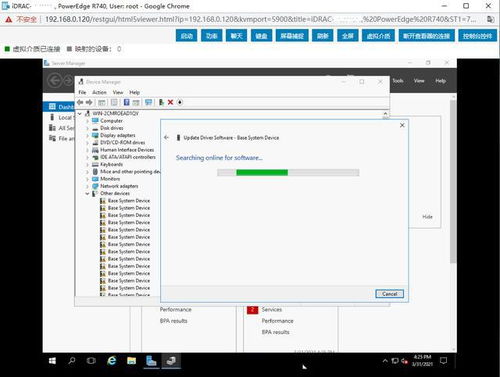500x377 pixels.
Task: Open the iDRAC 键盘 (Keyboard) button
Action: coord(261,36)
